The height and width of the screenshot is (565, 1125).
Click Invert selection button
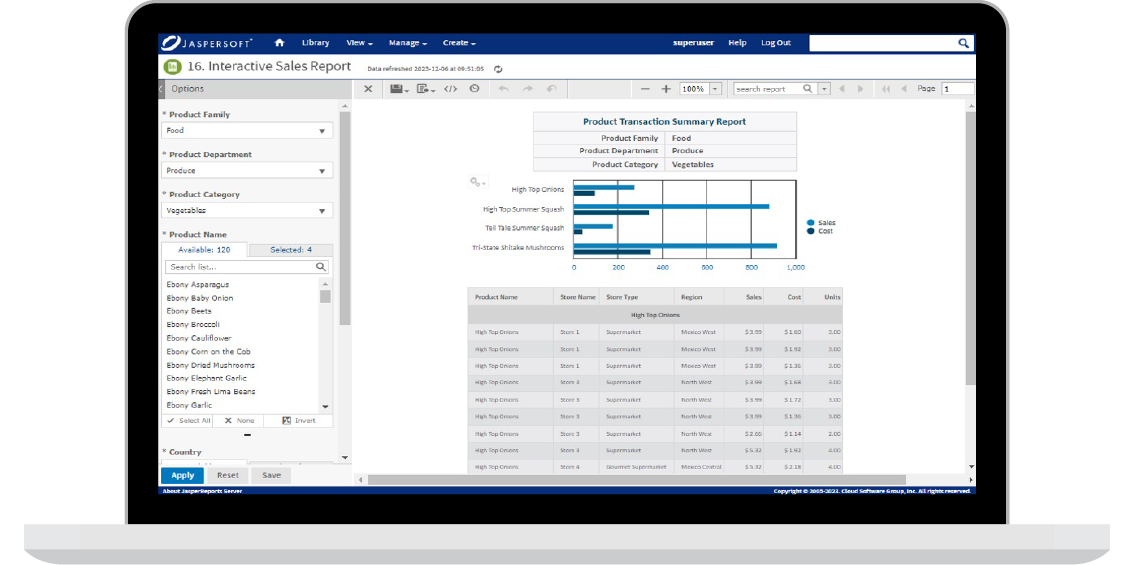click(x=298, y=421)
